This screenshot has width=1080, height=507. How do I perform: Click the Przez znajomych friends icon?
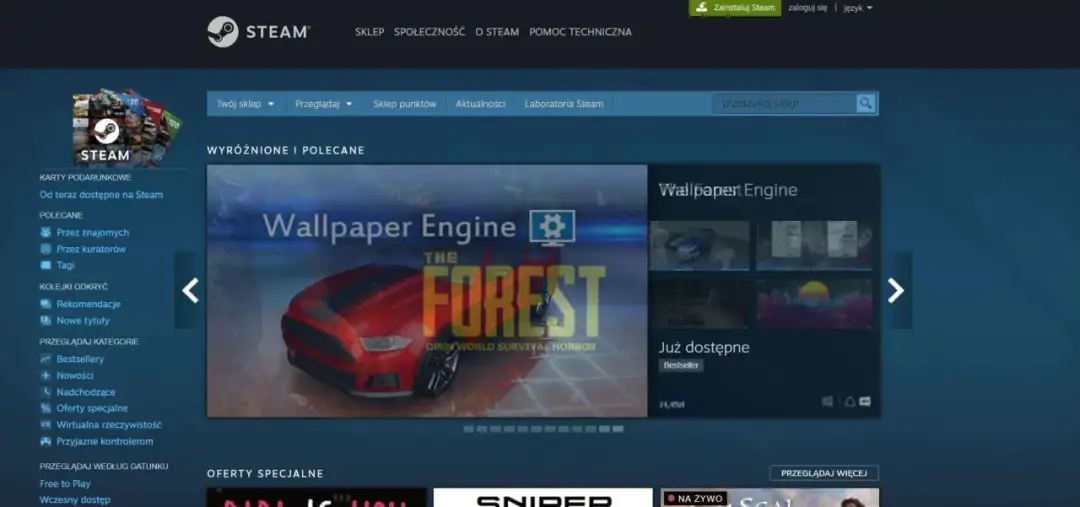point(46,232)
